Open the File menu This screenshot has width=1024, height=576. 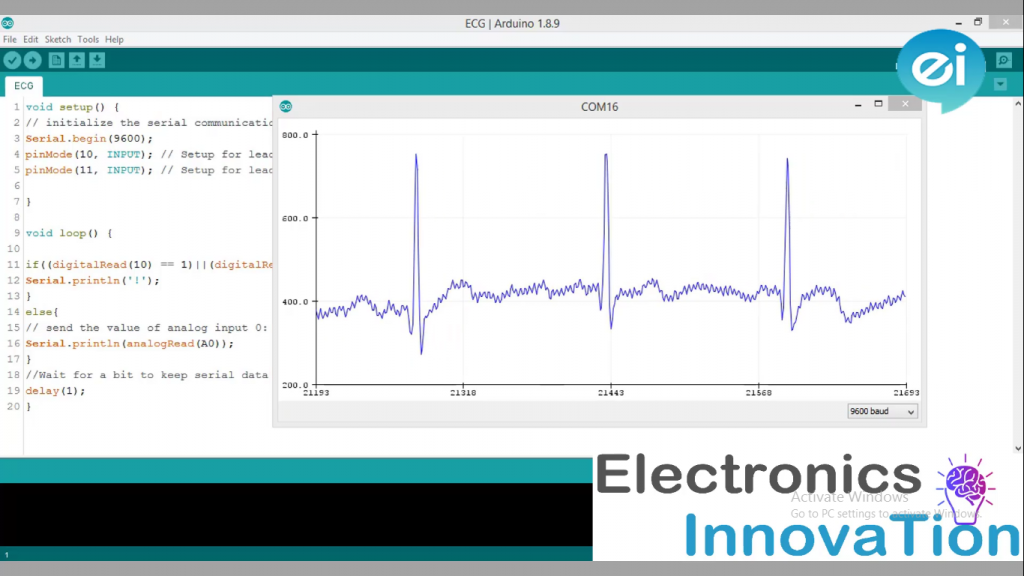9,39
